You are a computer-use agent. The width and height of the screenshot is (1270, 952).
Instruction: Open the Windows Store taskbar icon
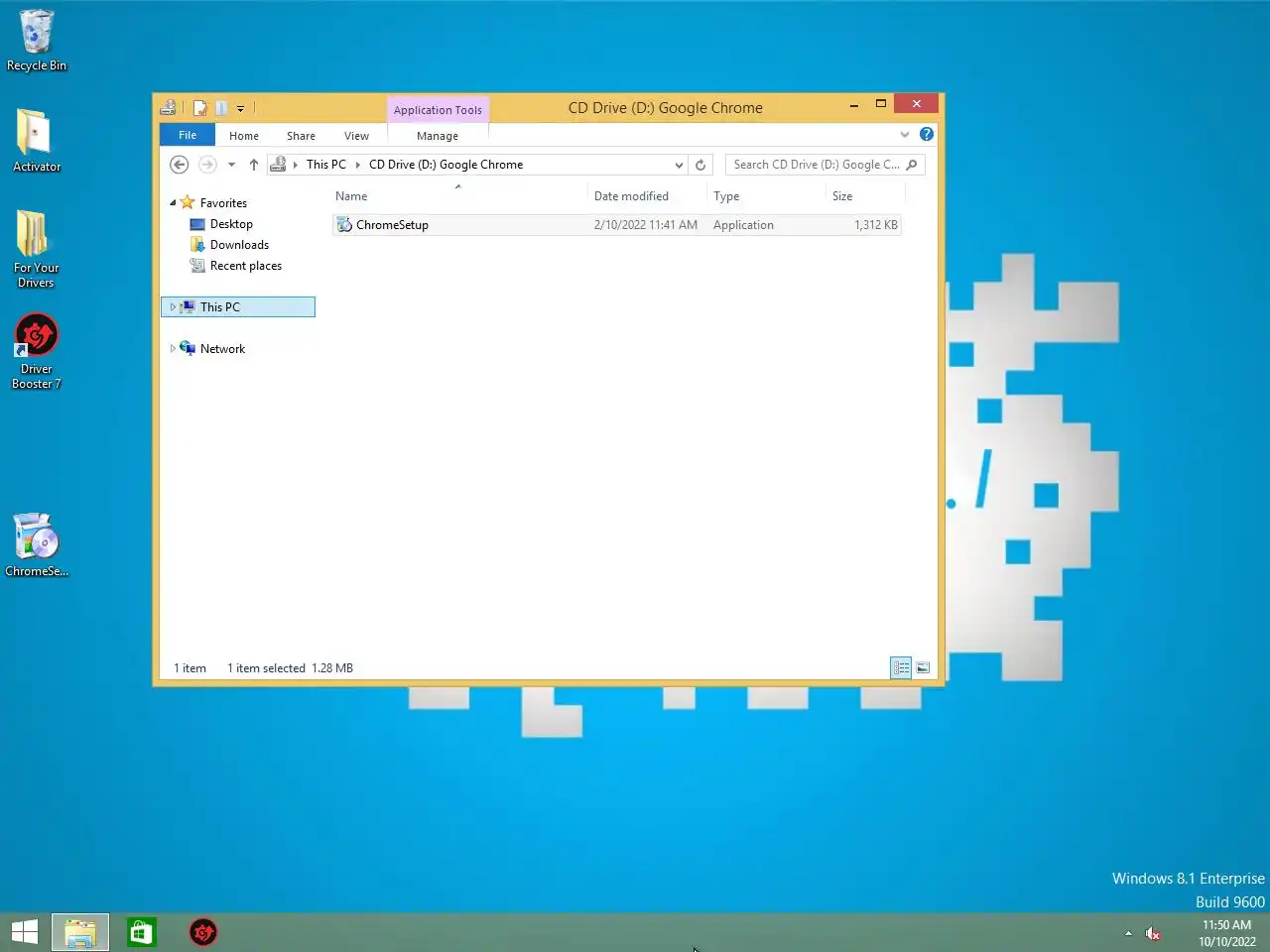pyautogui.click(x=142, y=932)
